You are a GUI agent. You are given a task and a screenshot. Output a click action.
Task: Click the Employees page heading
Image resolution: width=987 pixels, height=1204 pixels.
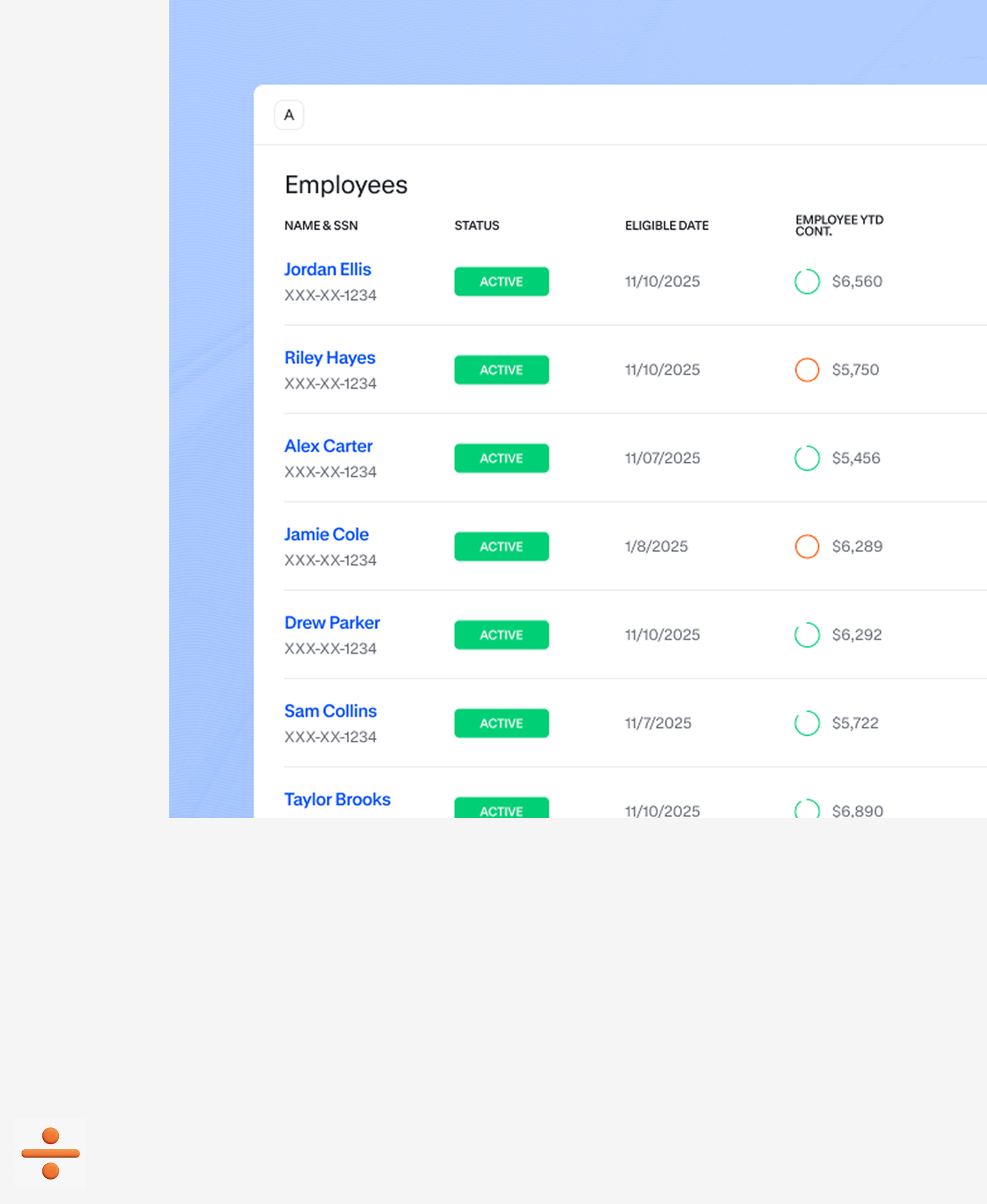[x=346, y=185]
